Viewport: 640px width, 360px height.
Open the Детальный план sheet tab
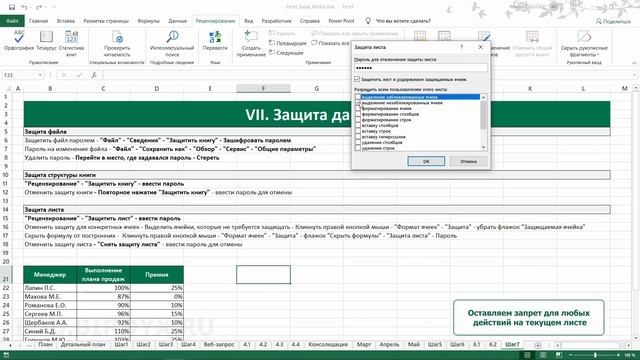83,344
